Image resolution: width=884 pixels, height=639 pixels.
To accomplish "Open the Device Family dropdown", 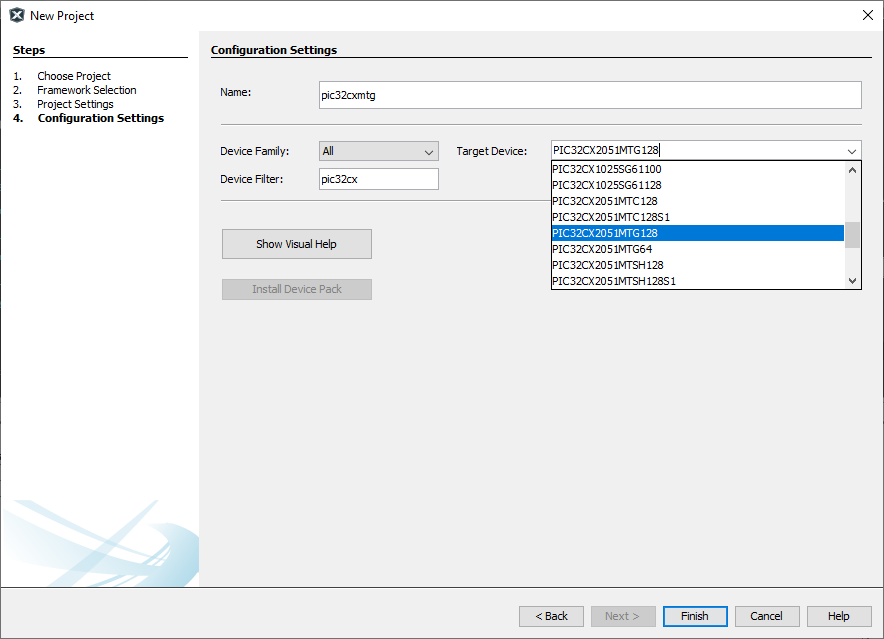I will (378, 151).
